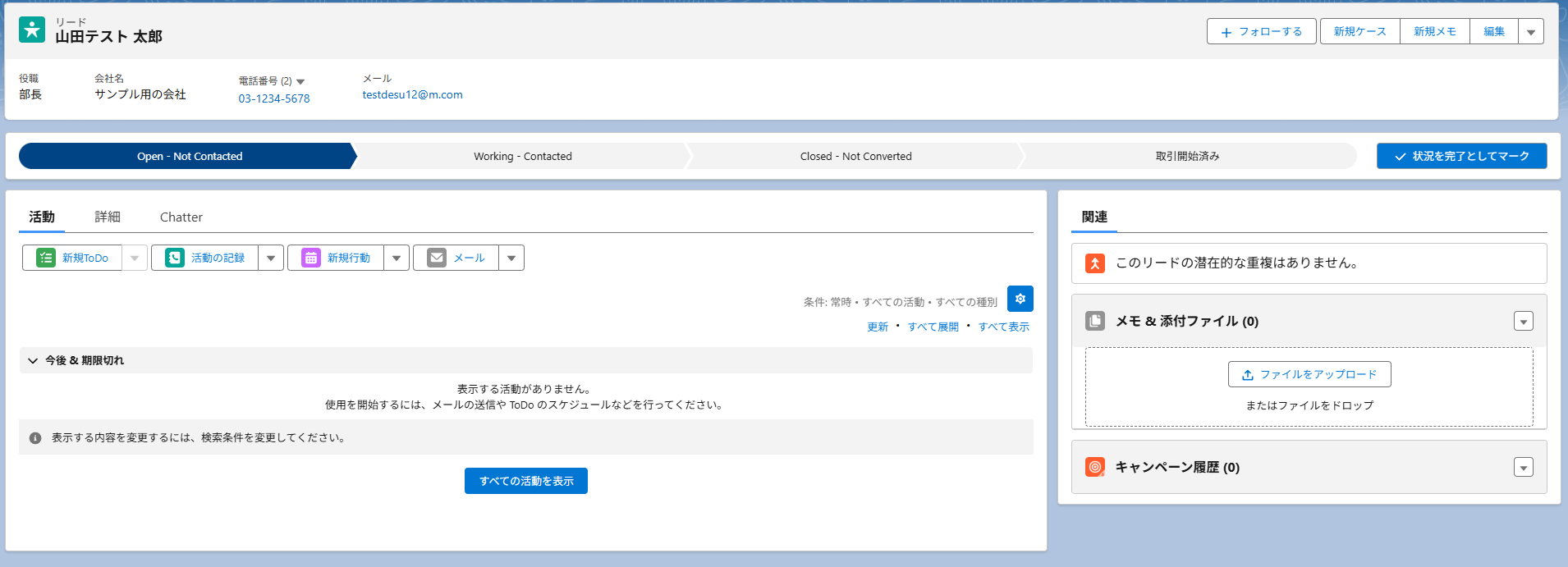This screenshot has width=1568, height=567.
Task: Click メモ & 添付ファイル (0) heading
Action: [1187, 321]
